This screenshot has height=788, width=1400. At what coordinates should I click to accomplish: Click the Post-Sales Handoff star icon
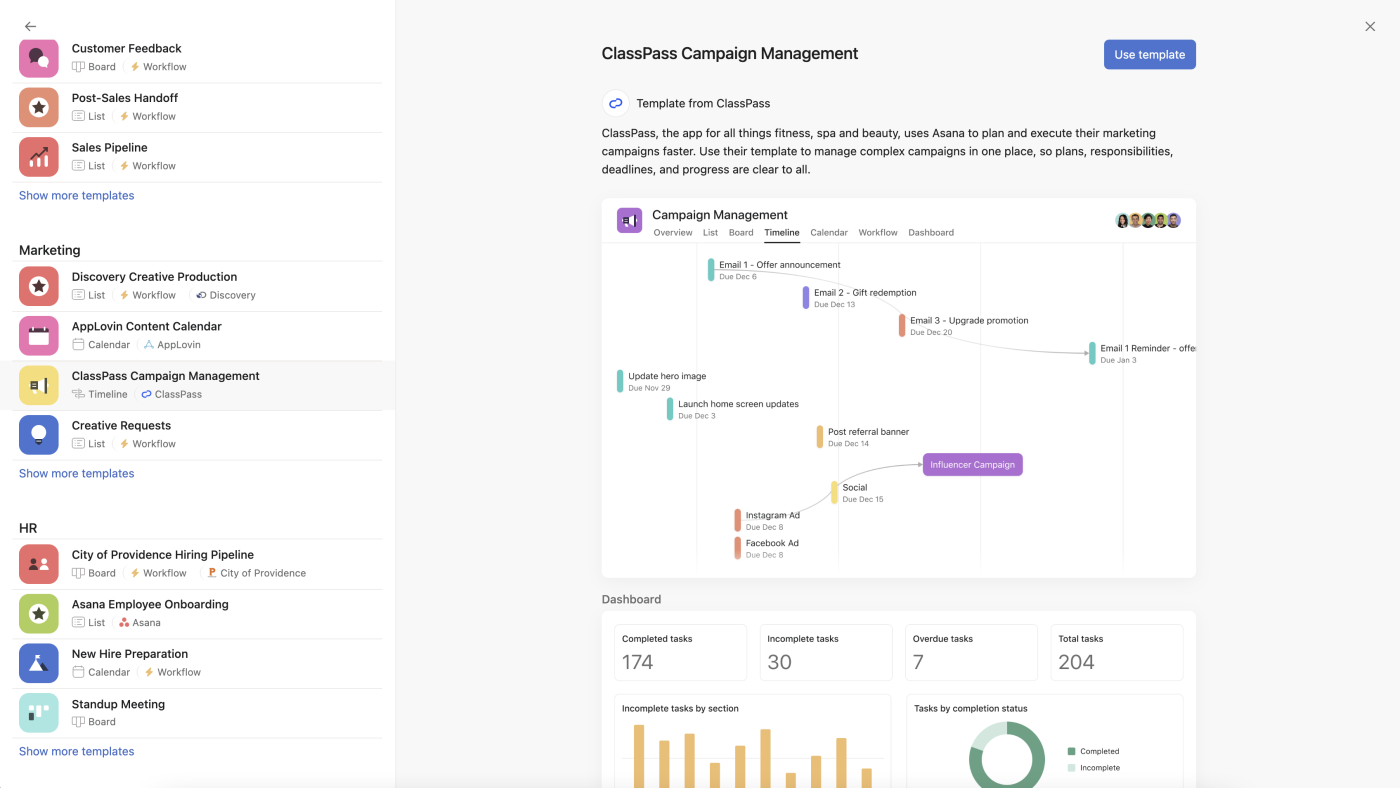39,107
